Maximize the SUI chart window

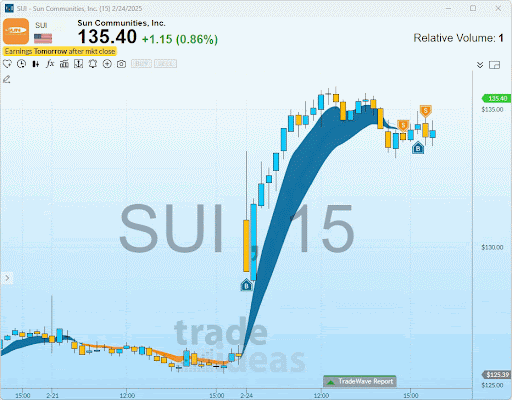coord(473,8)
